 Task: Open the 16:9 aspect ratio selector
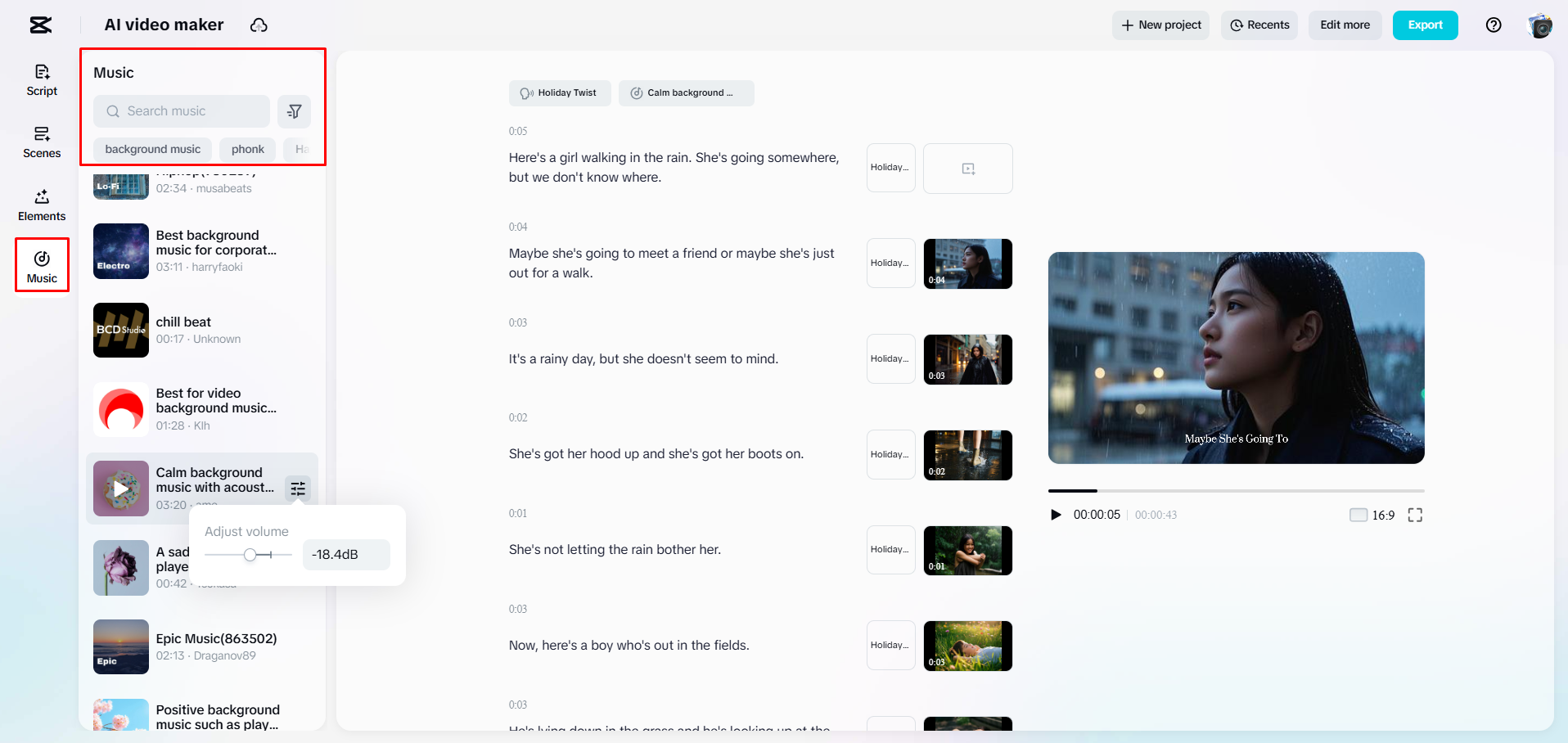(x=1372, y=515)
